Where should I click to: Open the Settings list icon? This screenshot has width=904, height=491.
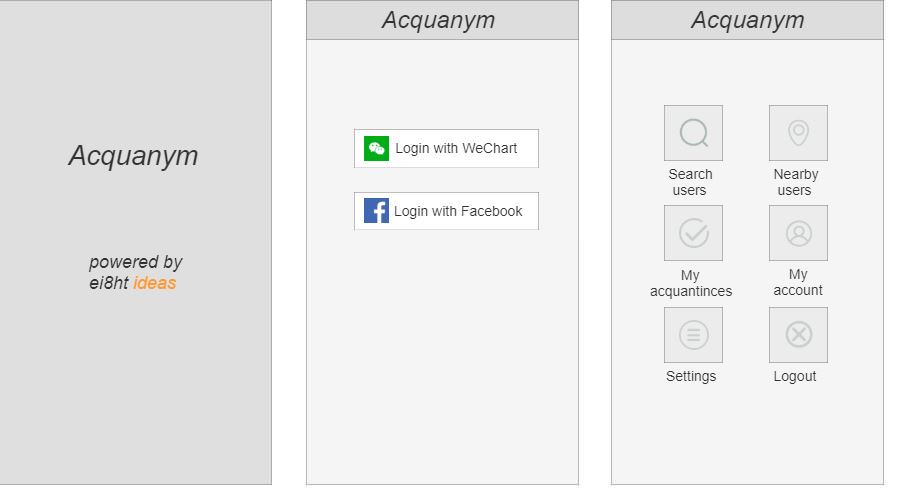click(x=693, y=335)
